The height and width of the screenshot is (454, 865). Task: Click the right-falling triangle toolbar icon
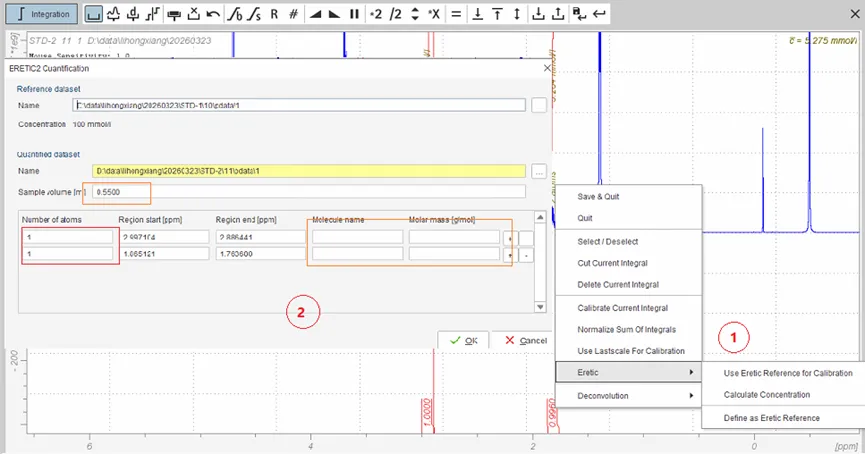pyautogui.click(x=334, y=14)
